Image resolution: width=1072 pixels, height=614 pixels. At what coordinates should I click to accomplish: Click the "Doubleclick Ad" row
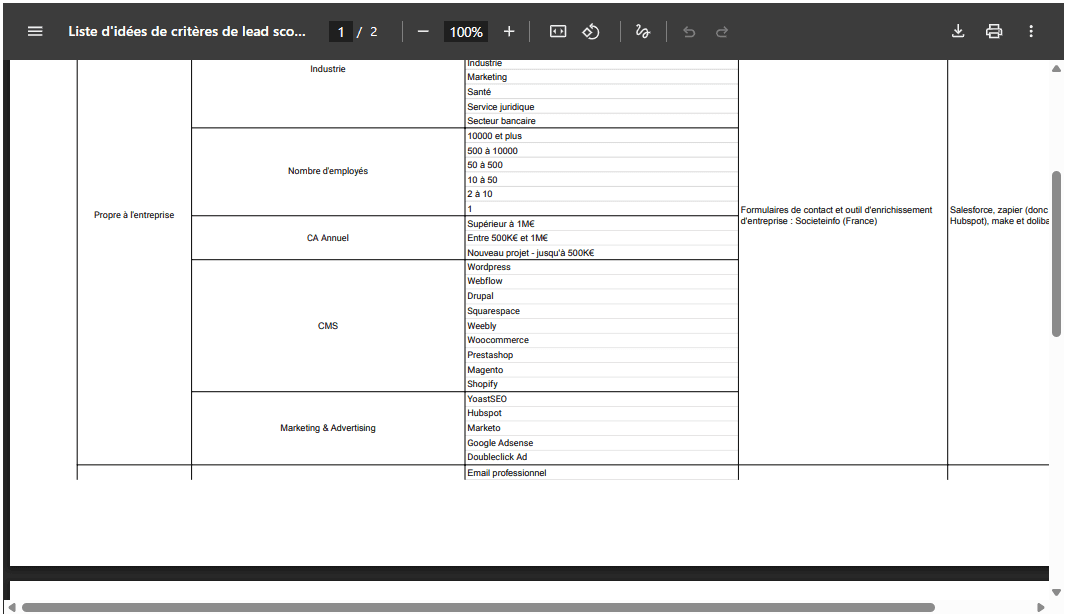tap(601, 457)
